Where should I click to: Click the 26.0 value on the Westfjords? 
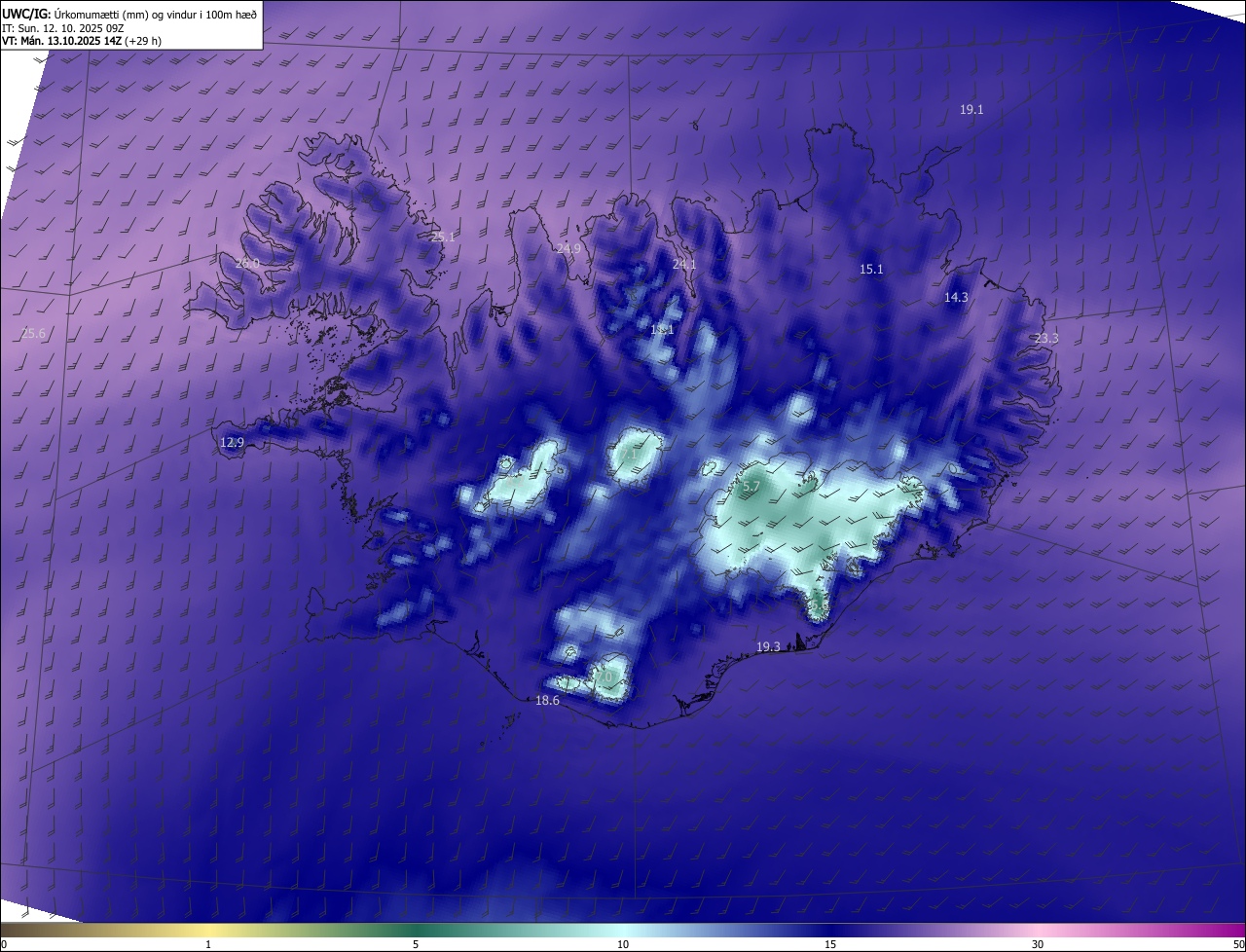pyautogui.click(x=247, y=263)
